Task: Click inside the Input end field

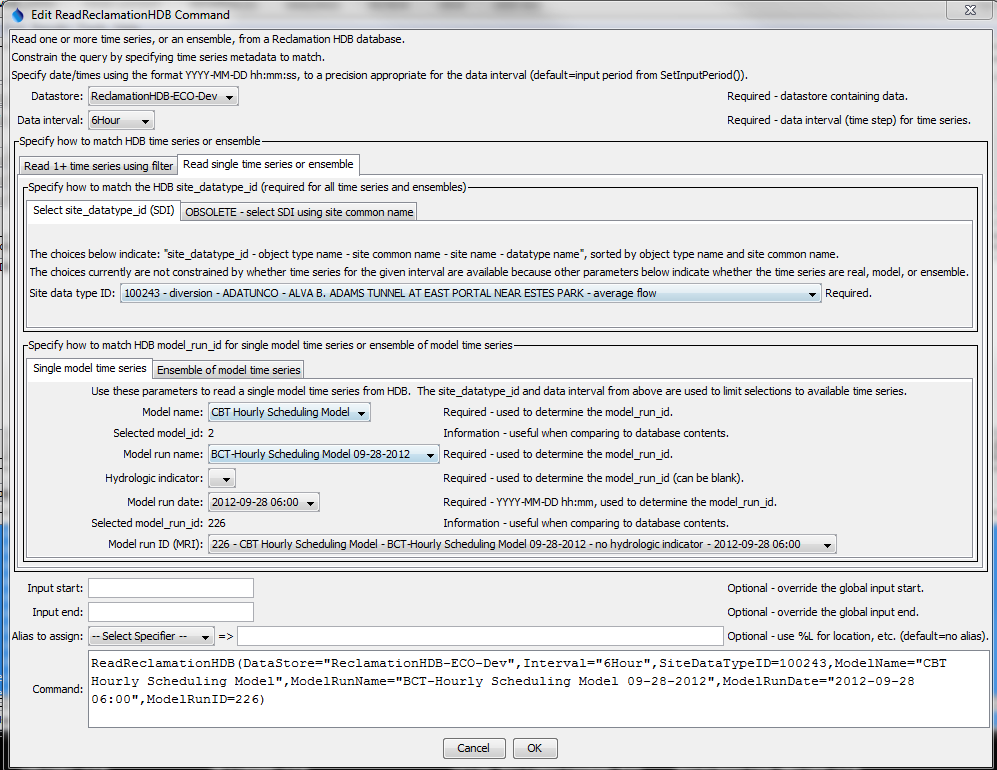Action: [x=170, y=611]
